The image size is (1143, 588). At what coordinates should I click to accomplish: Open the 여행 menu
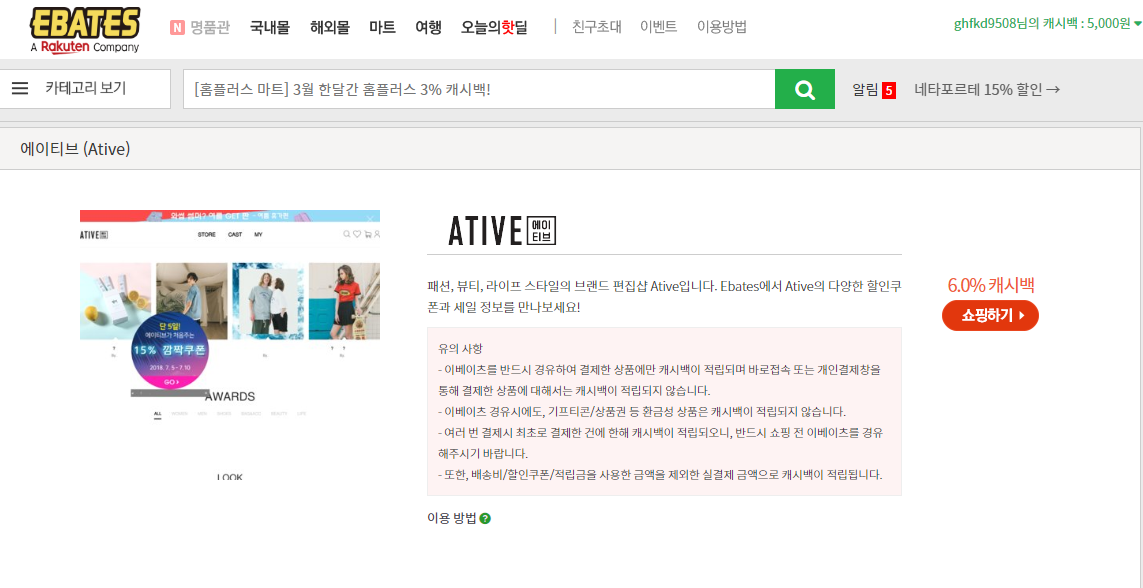point(429,28)
